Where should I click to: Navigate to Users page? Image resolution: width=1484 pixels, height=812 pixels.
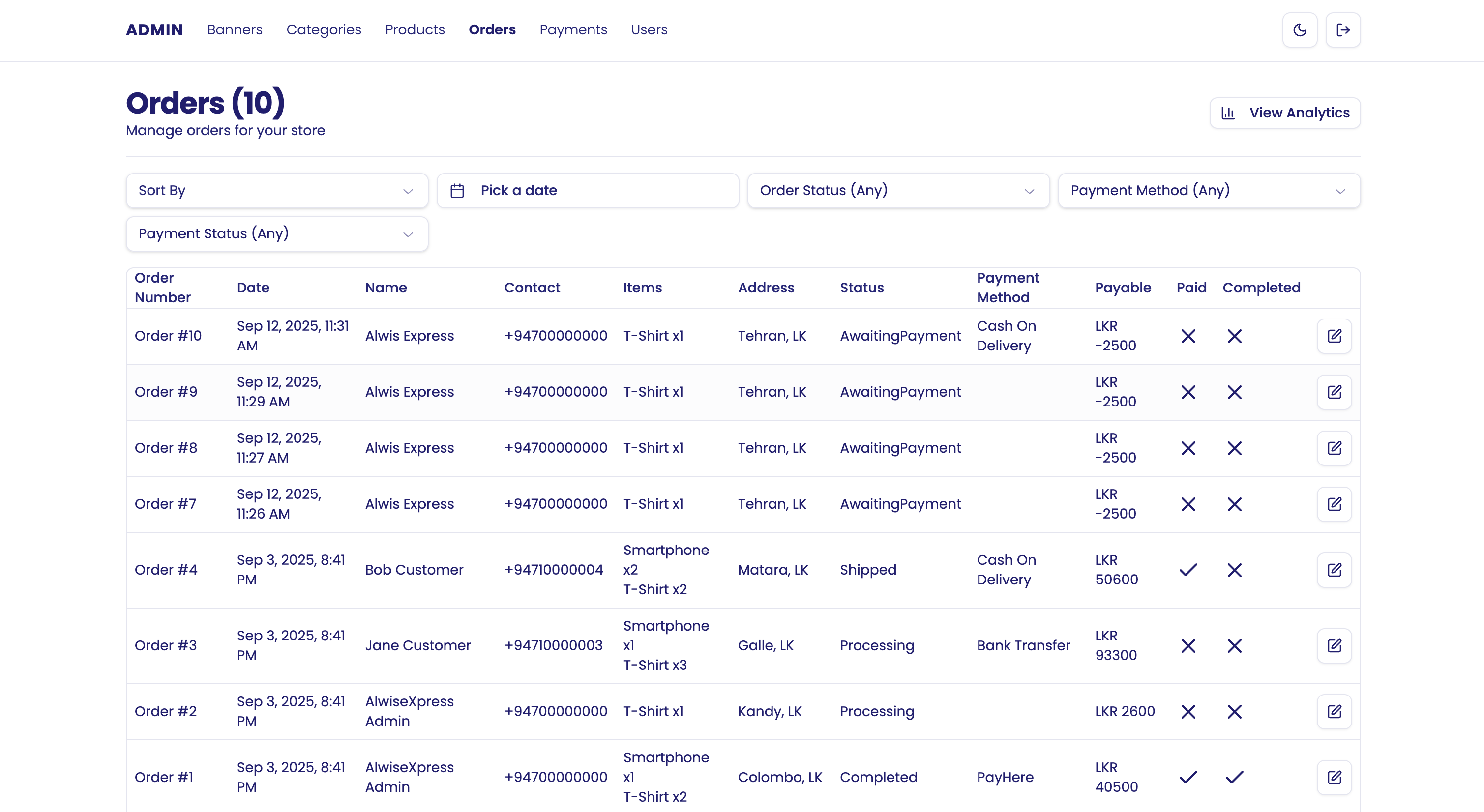[649, 29]
